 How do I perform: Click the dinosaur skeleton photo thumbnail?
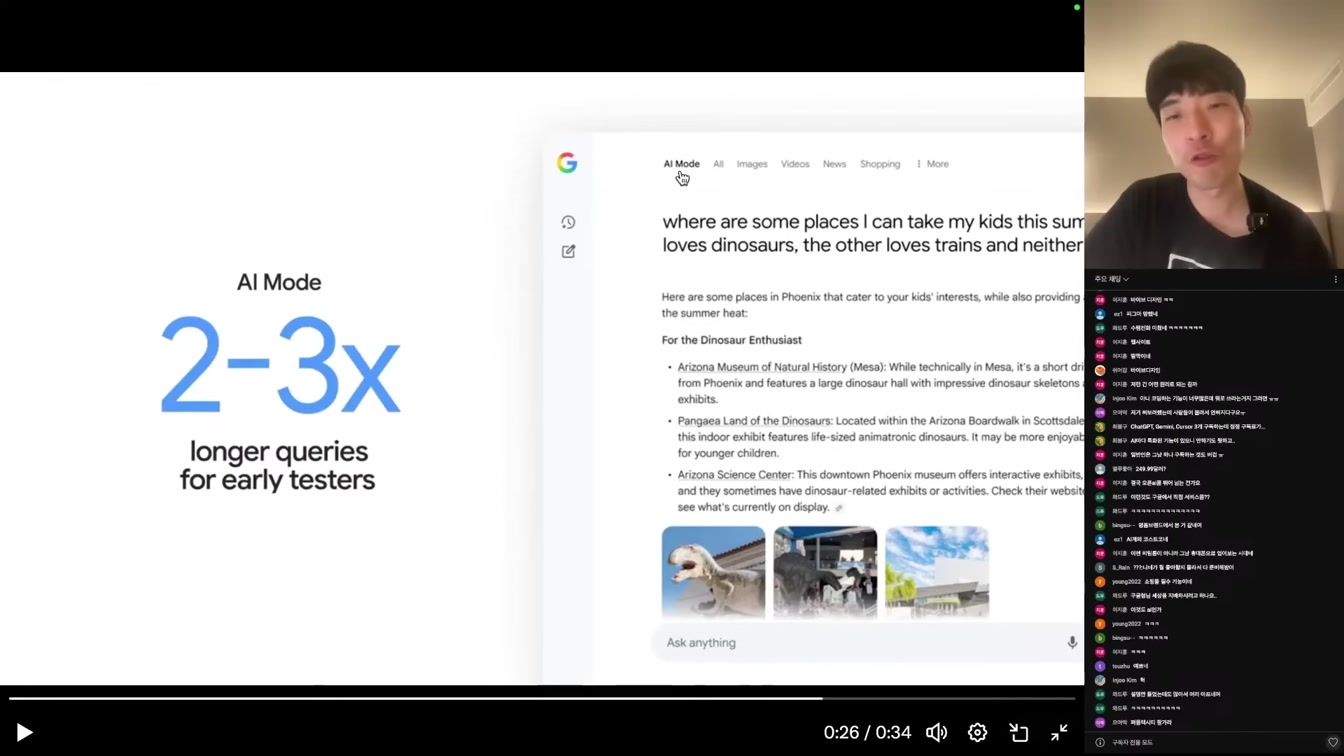coord(713,572)
